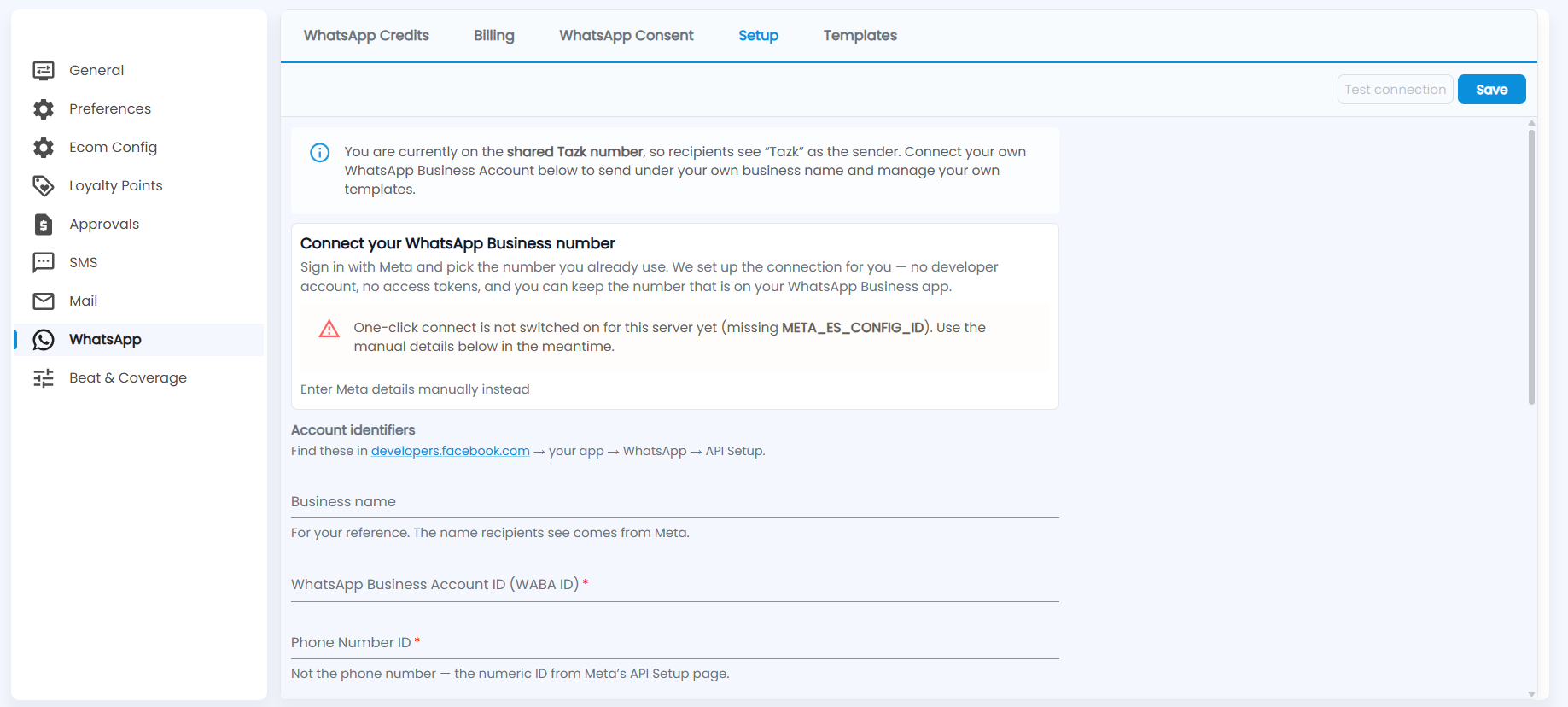Click the Phone Number ID field
Viewport: 1568px width, 707px height.
[x=675, y=643]
